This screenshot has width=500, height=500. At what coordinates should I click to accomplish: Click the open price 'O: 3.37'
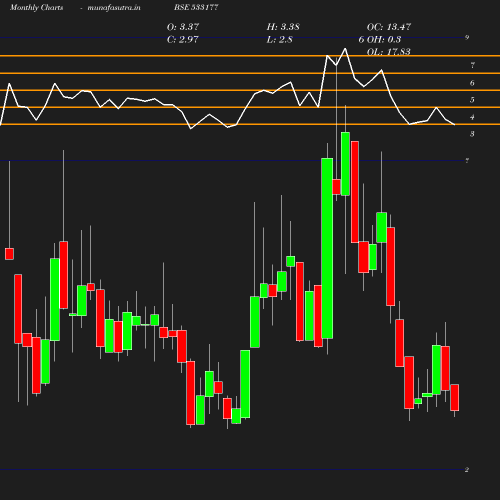pos(183,27)
